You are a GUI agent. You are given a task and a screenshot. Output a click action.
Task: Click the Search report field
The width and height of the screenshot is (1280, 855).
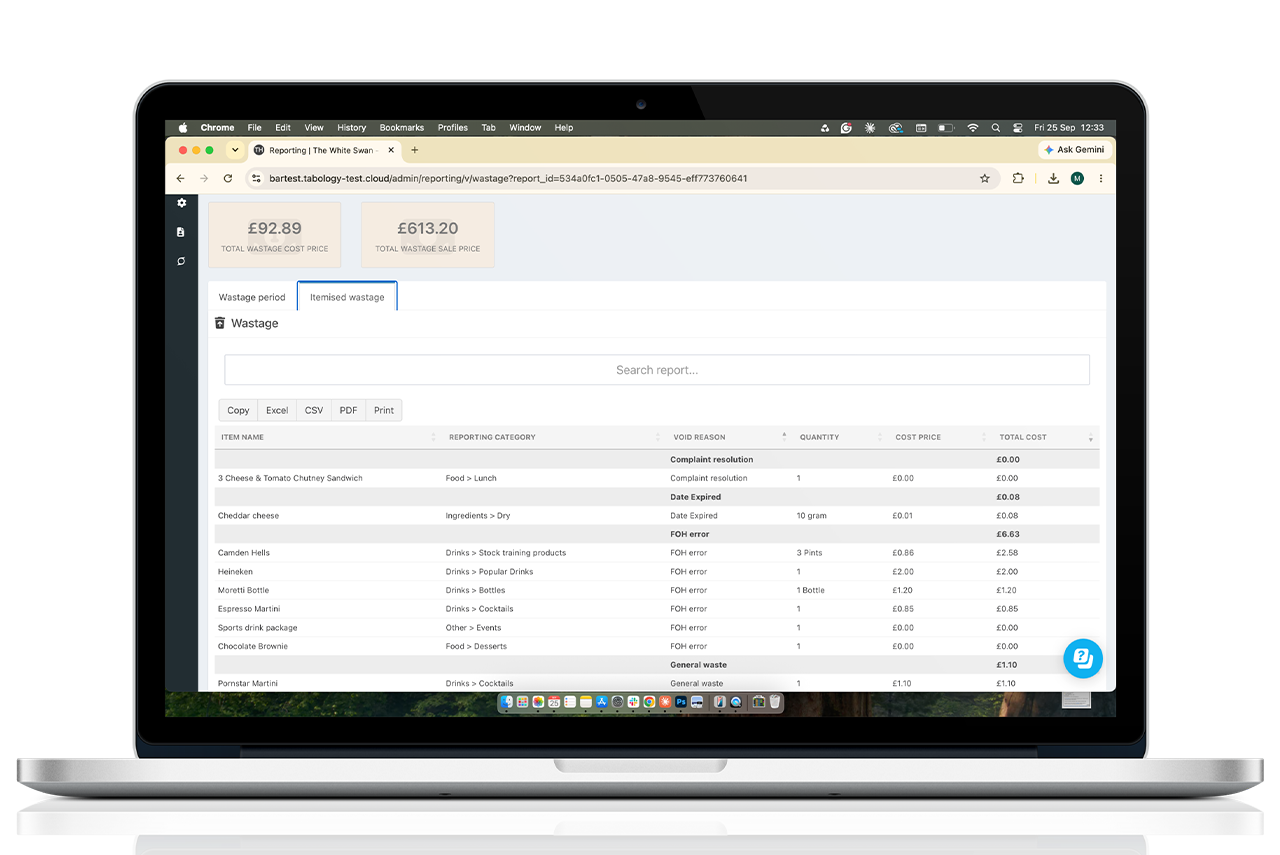657,370
